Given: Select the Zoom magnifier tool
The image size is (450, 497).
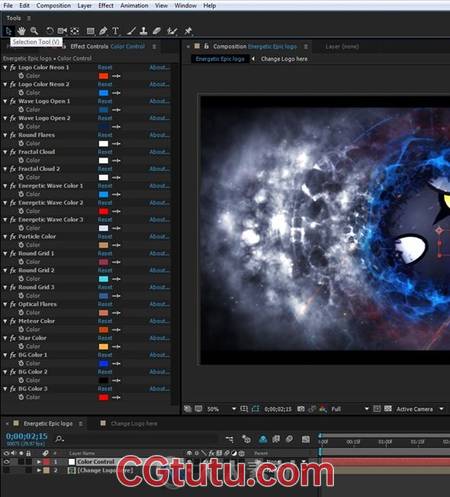Looking at the screenshot, I should click(x=34, y=31).
